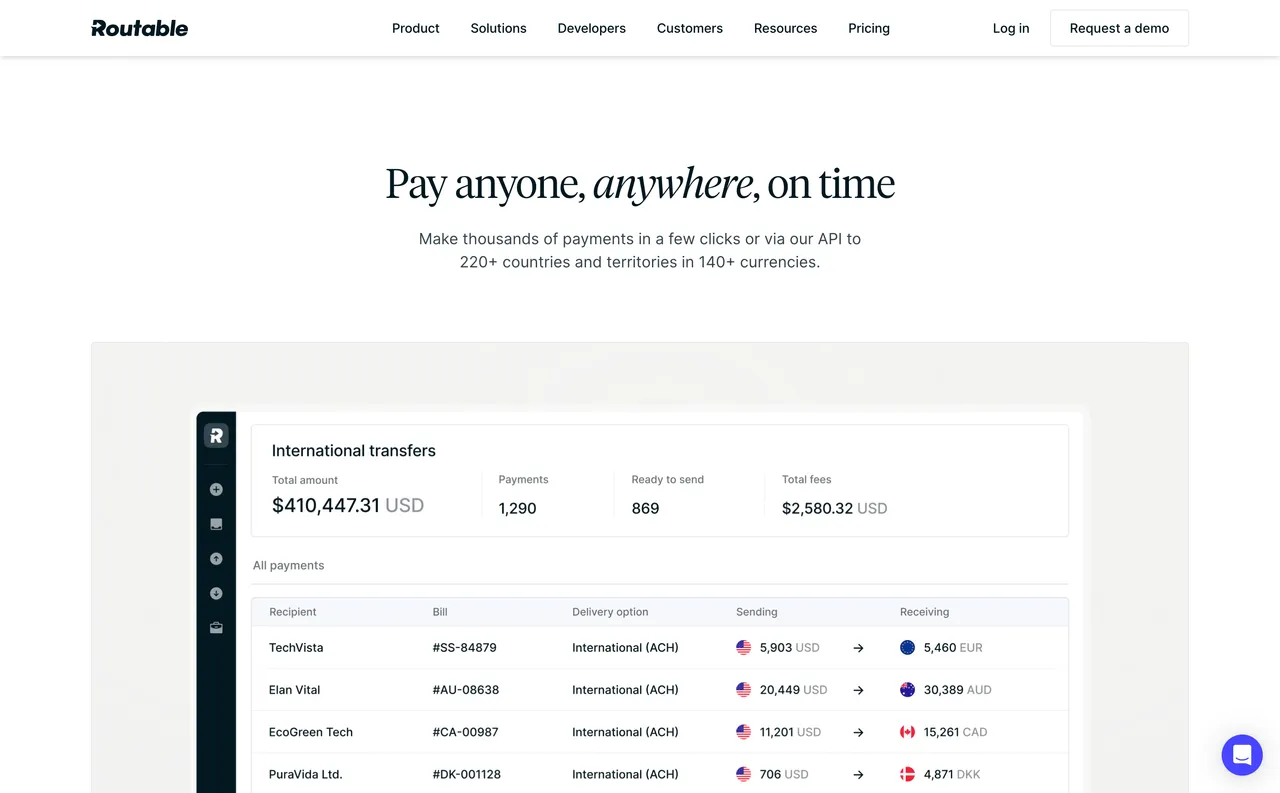Select the All payments view
Viewport: 1280px width, 793px height.
click(x=288, y=565)
